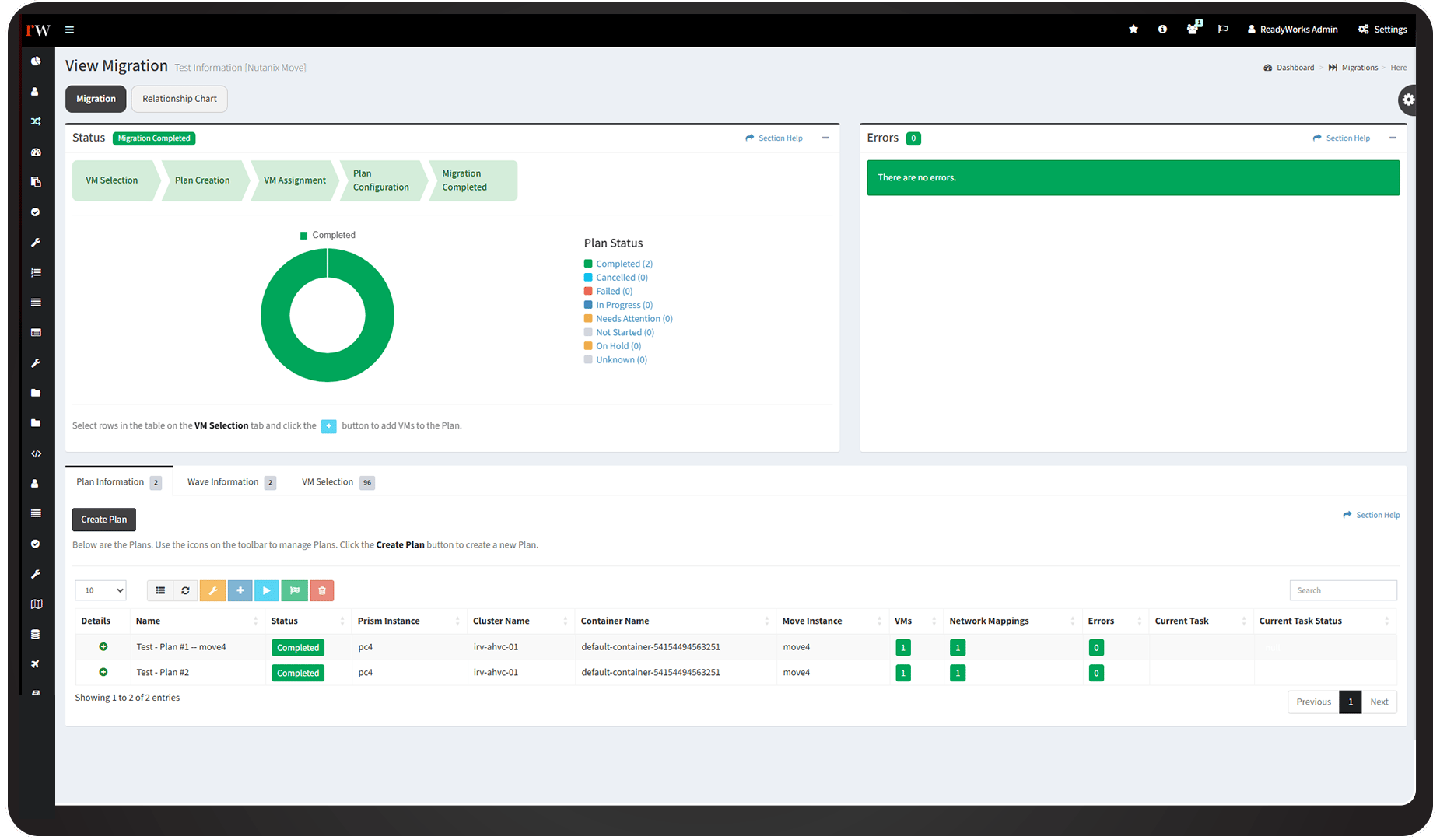
Task: Click the Create Plan button
Action: click(x=103, y=519)
